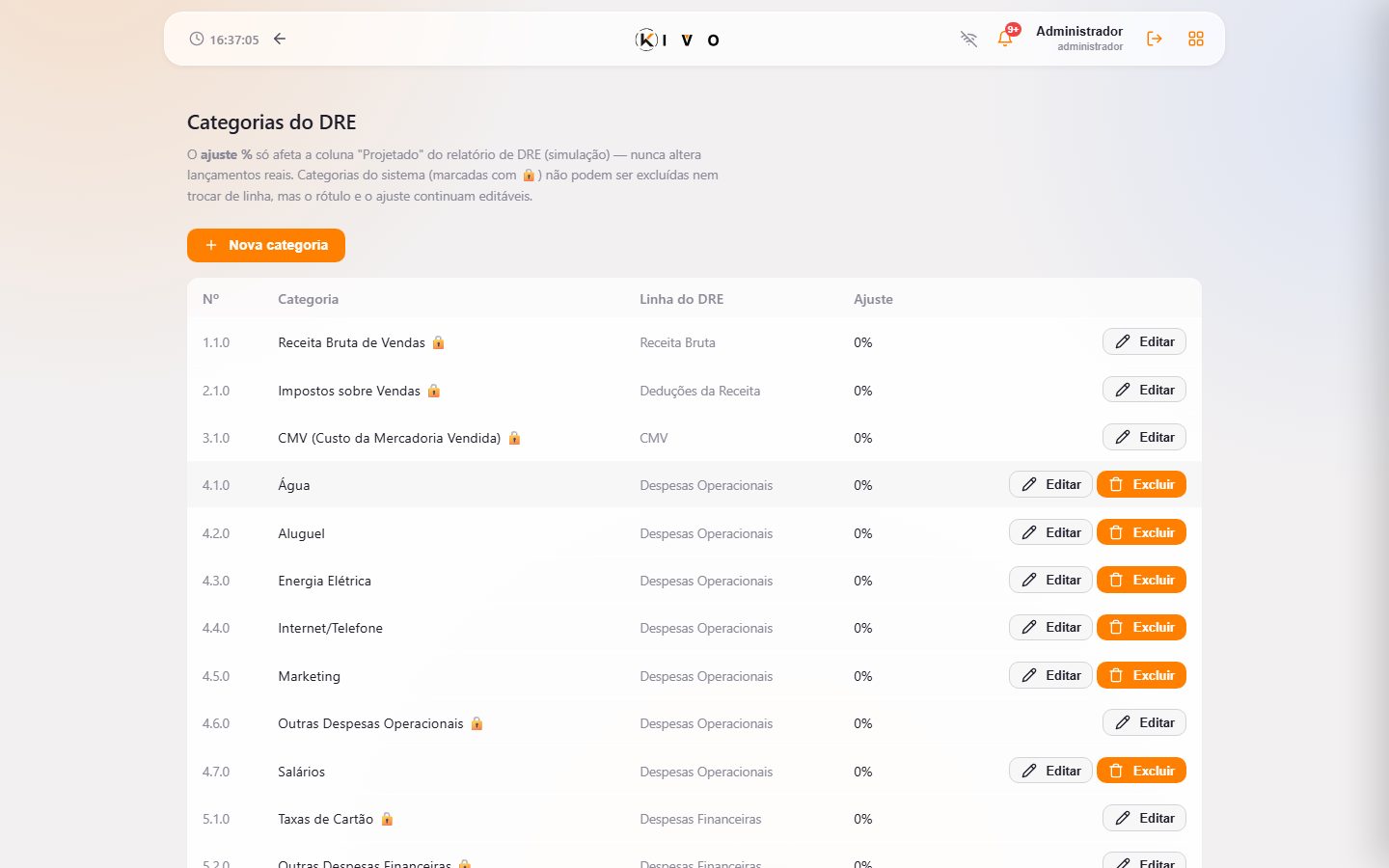The height and width of the screenshot is (868, 1389).
Task: Click the KIVO logo
Action: (677, 40)
